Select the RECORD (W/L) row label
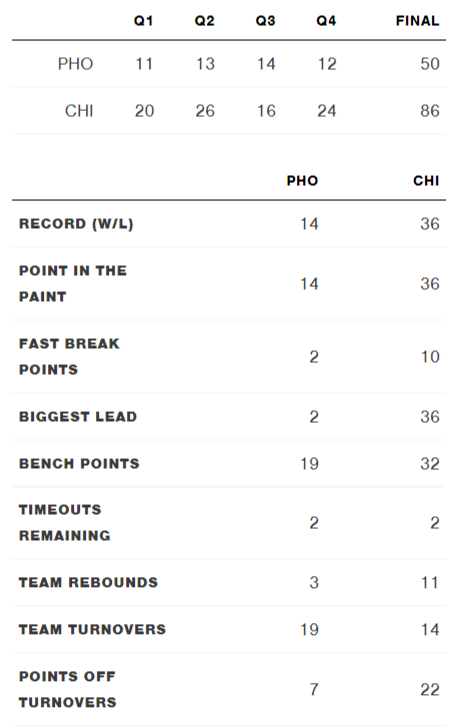This screenshot has width=462, height=728. pos(76,224)
